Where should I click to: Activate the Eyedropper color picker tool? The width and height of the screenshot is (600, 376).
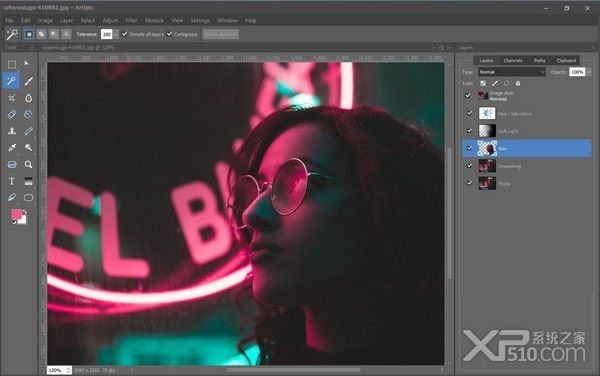[x=12, y=148]
